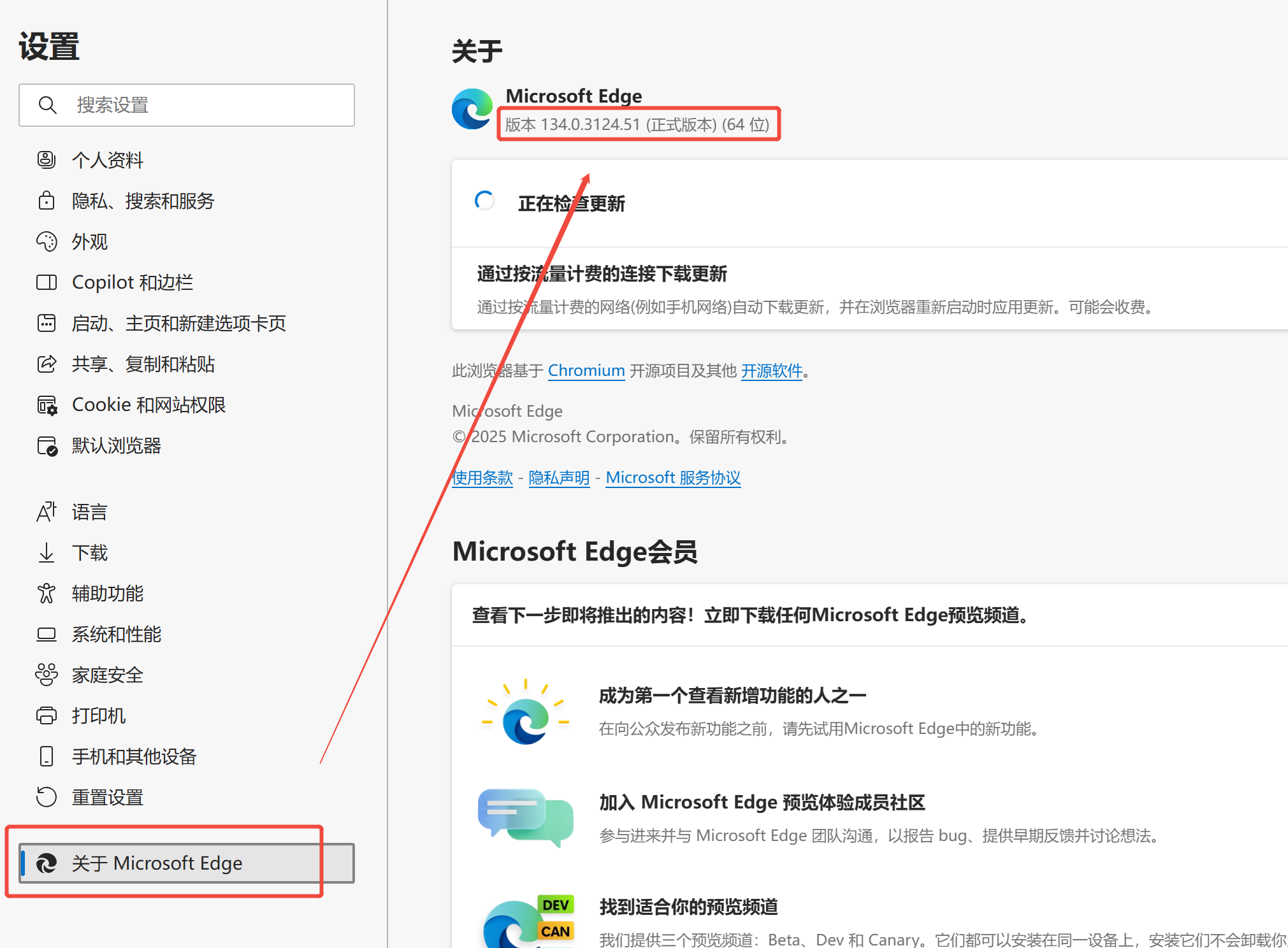
Task: Open 辅助功能 settings
Action: (108, 593)
